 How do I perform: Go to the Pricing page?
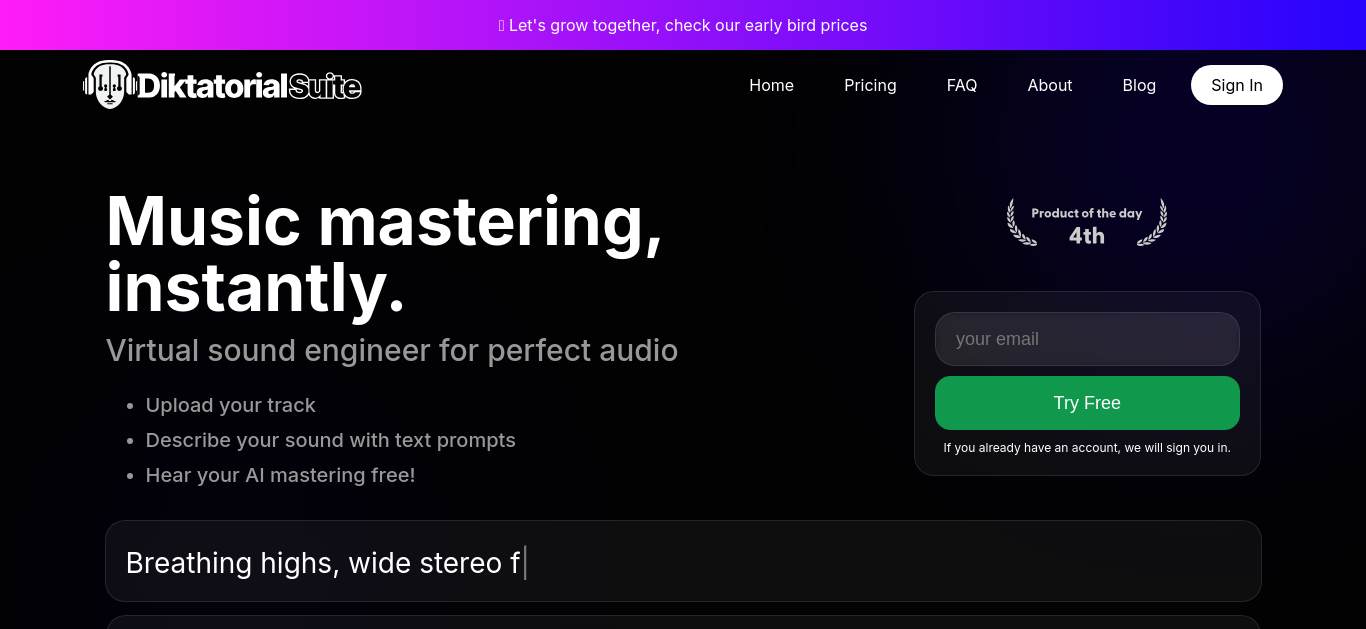870,85
